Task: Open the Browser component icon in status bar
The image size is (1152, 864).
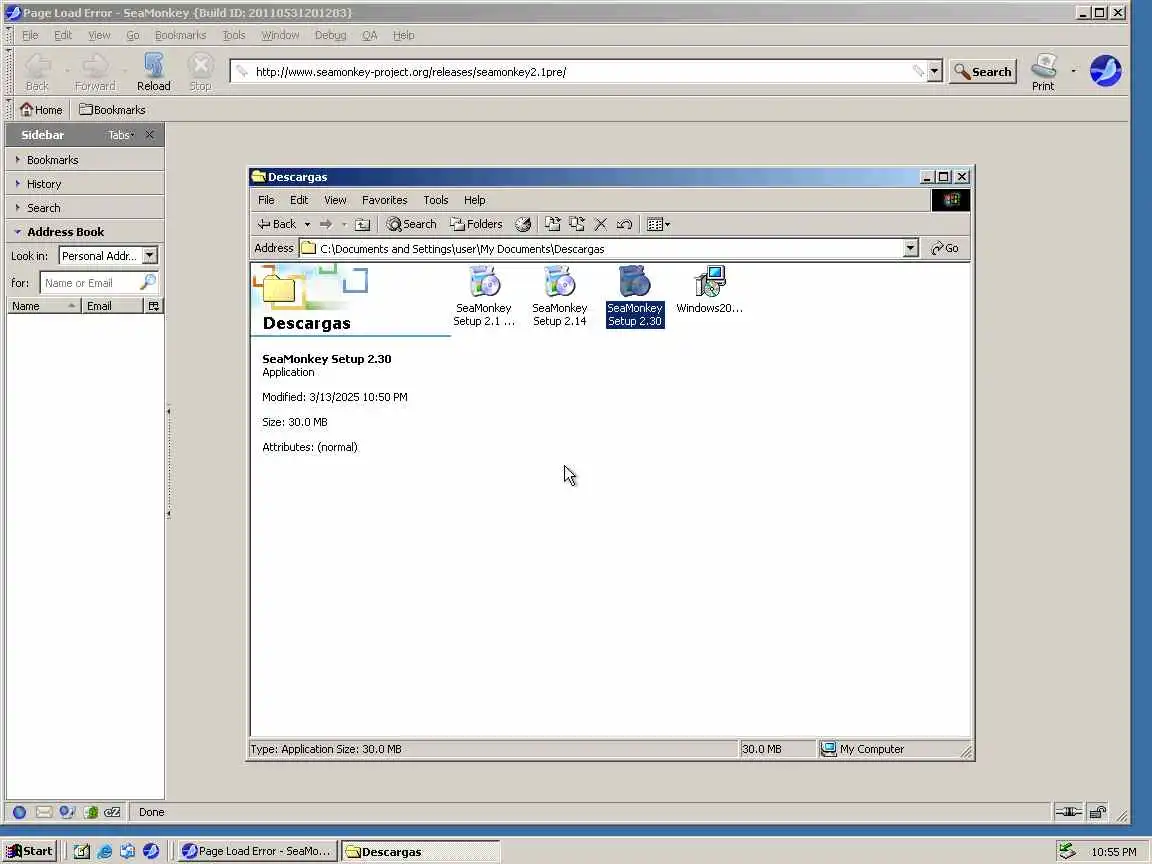Action: [19, 812]
